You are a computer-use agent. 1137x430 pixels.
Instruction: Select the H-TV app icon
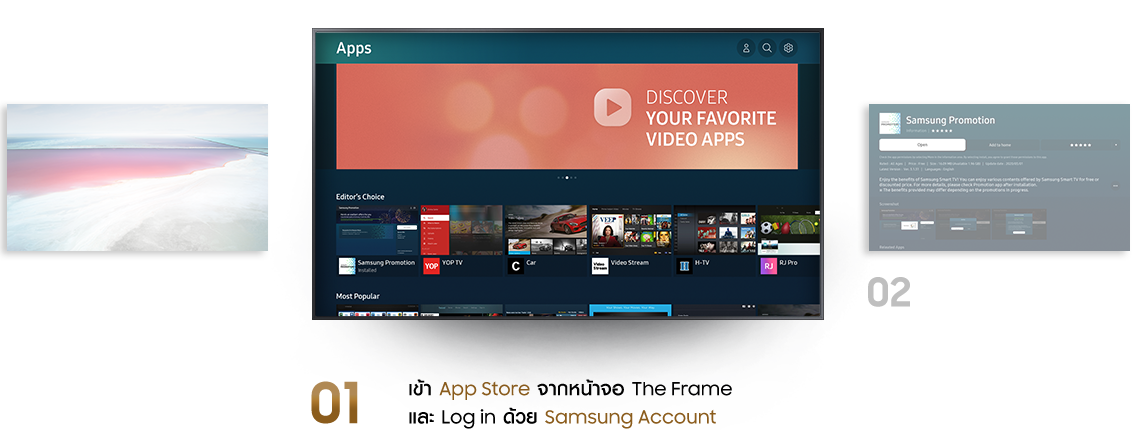pos(684,266)
